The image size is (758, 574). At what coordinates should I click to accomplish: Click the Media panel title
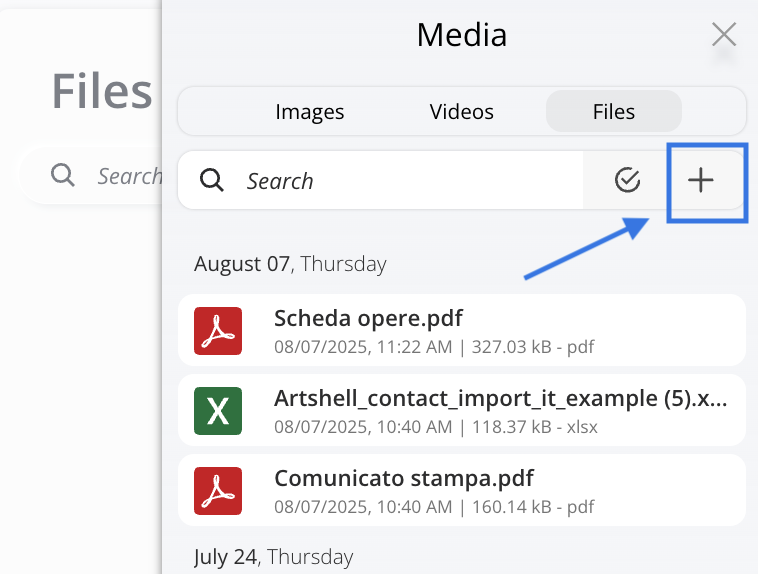point(462,35)
